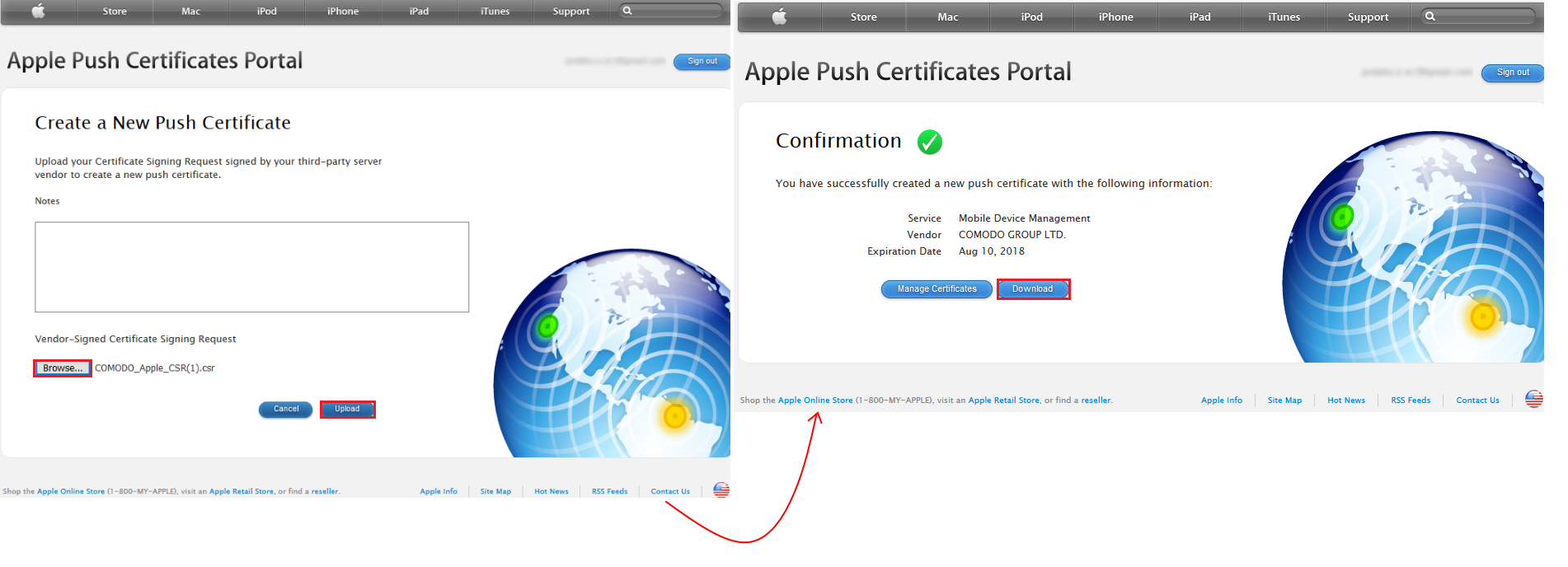Click Apple logo on the Confirmation page
This screenshot has height=567, width=1568.
[x=779, y=16]
